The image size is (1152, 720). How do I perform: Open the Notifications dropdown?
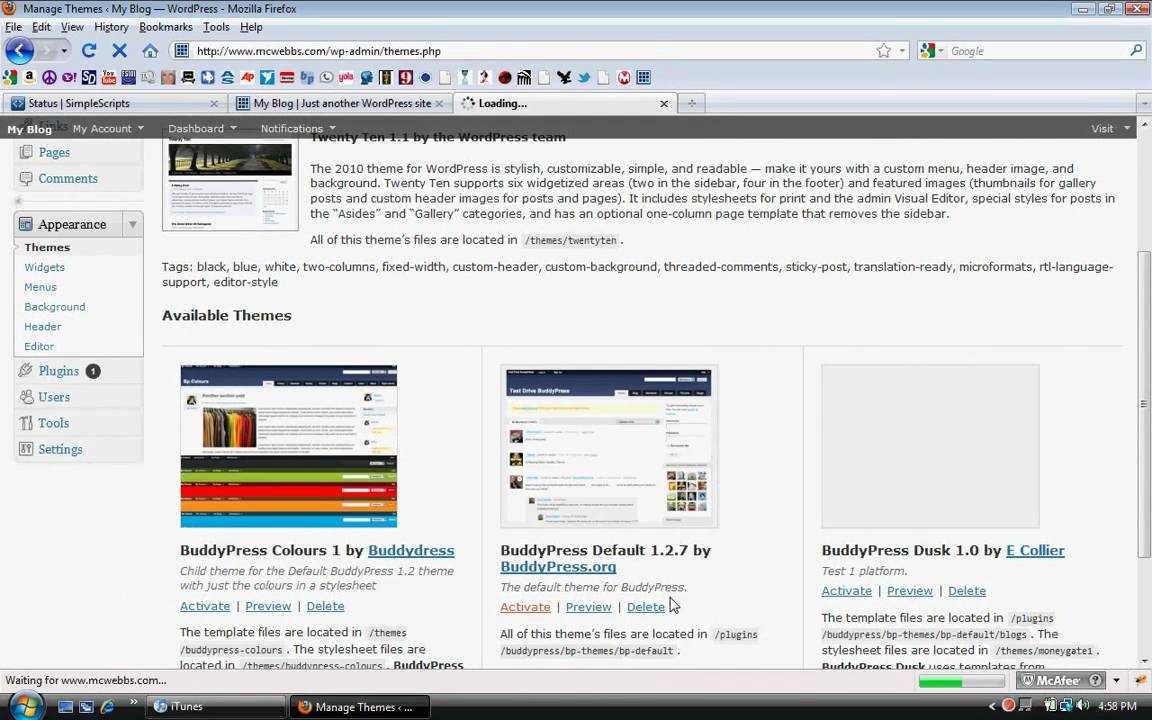pos(298,129)
